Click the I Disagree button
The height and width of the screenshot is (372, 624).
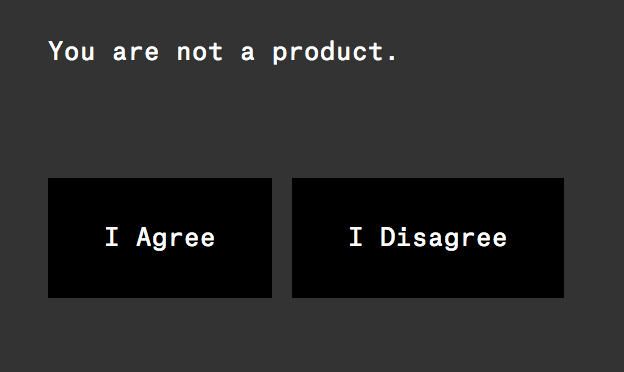[428, 238]
